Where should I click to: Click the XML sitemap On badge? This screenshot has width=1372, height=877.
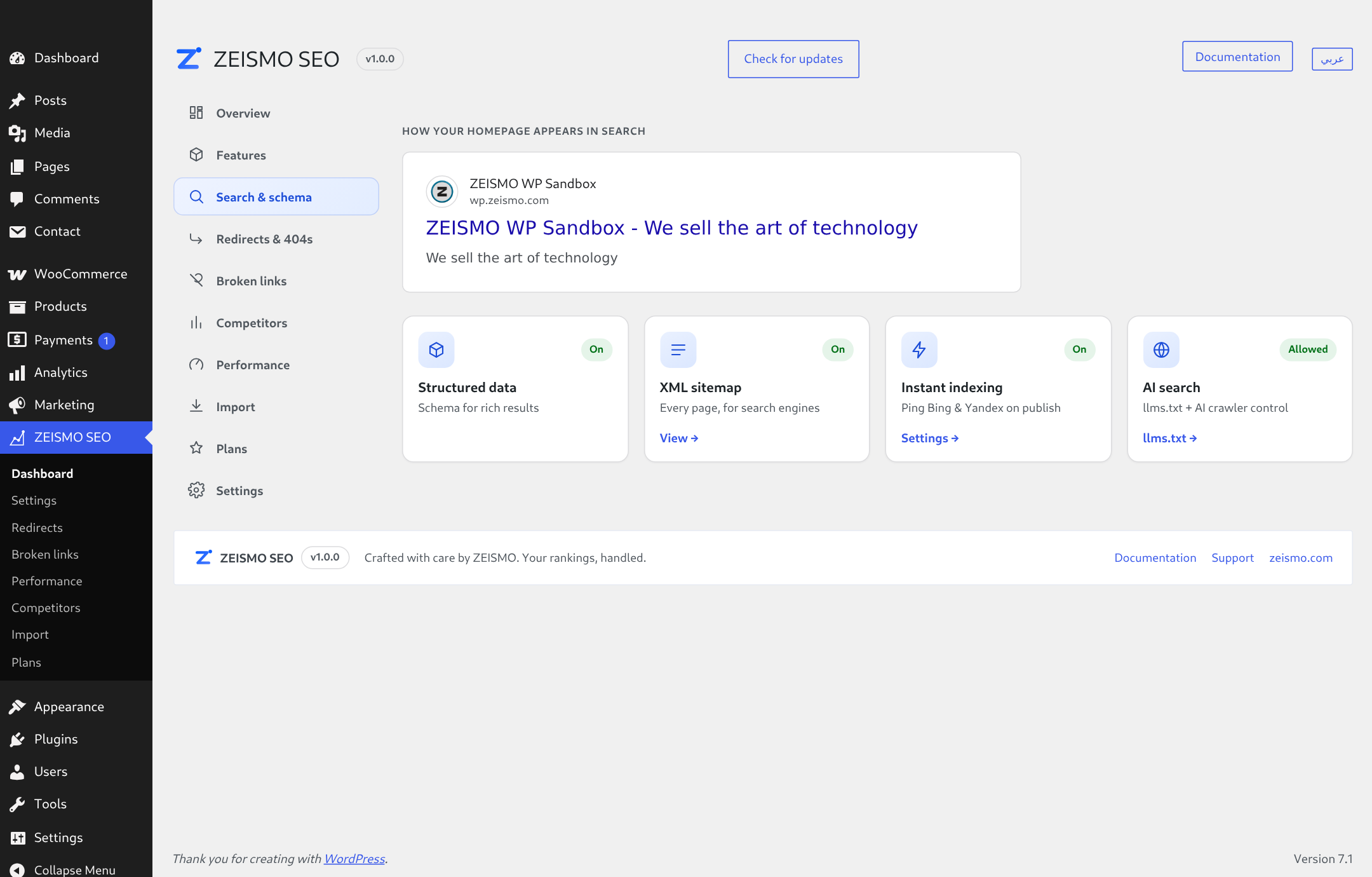pos(838,349)
